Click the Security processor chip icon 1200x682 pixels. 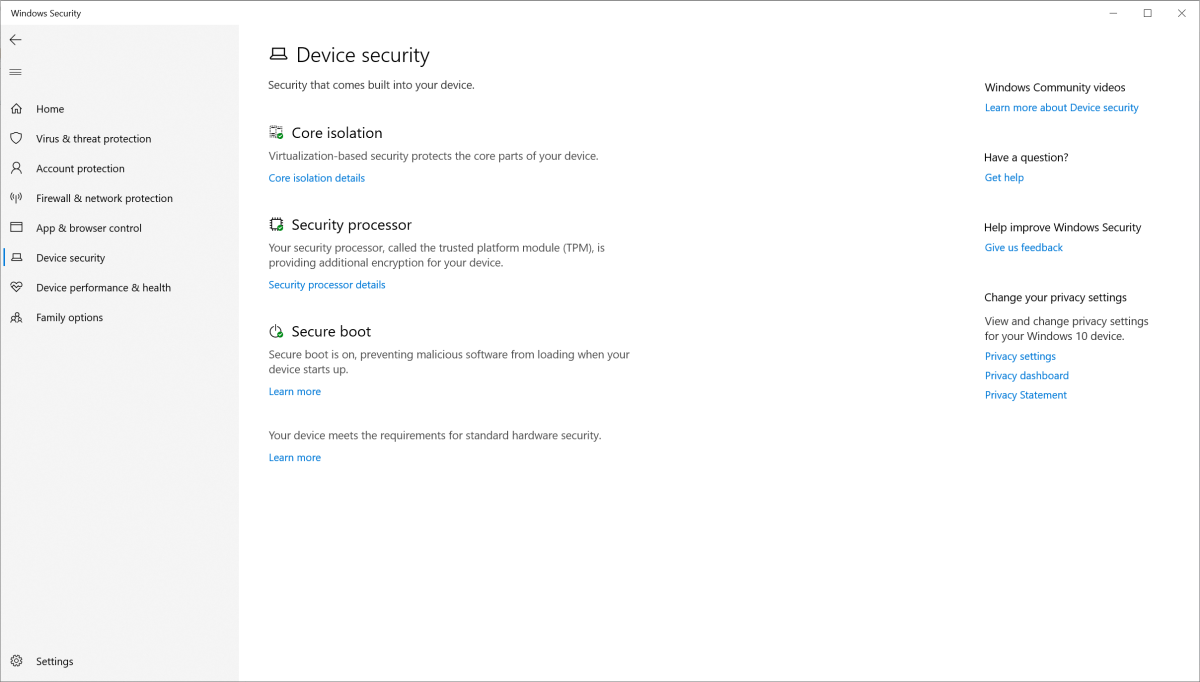[x=276, y=223]
